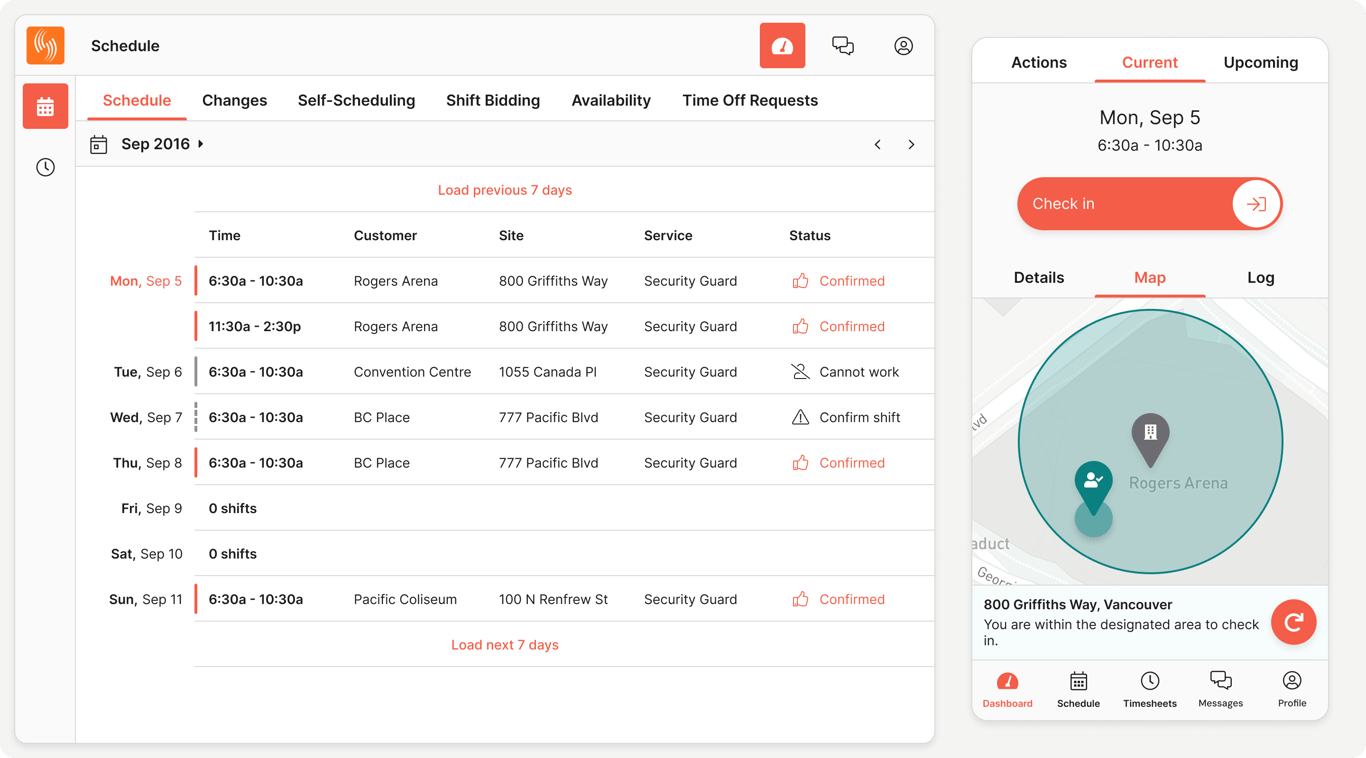Click the Pacific Coliseum customer cell

[x=405, y=599]
